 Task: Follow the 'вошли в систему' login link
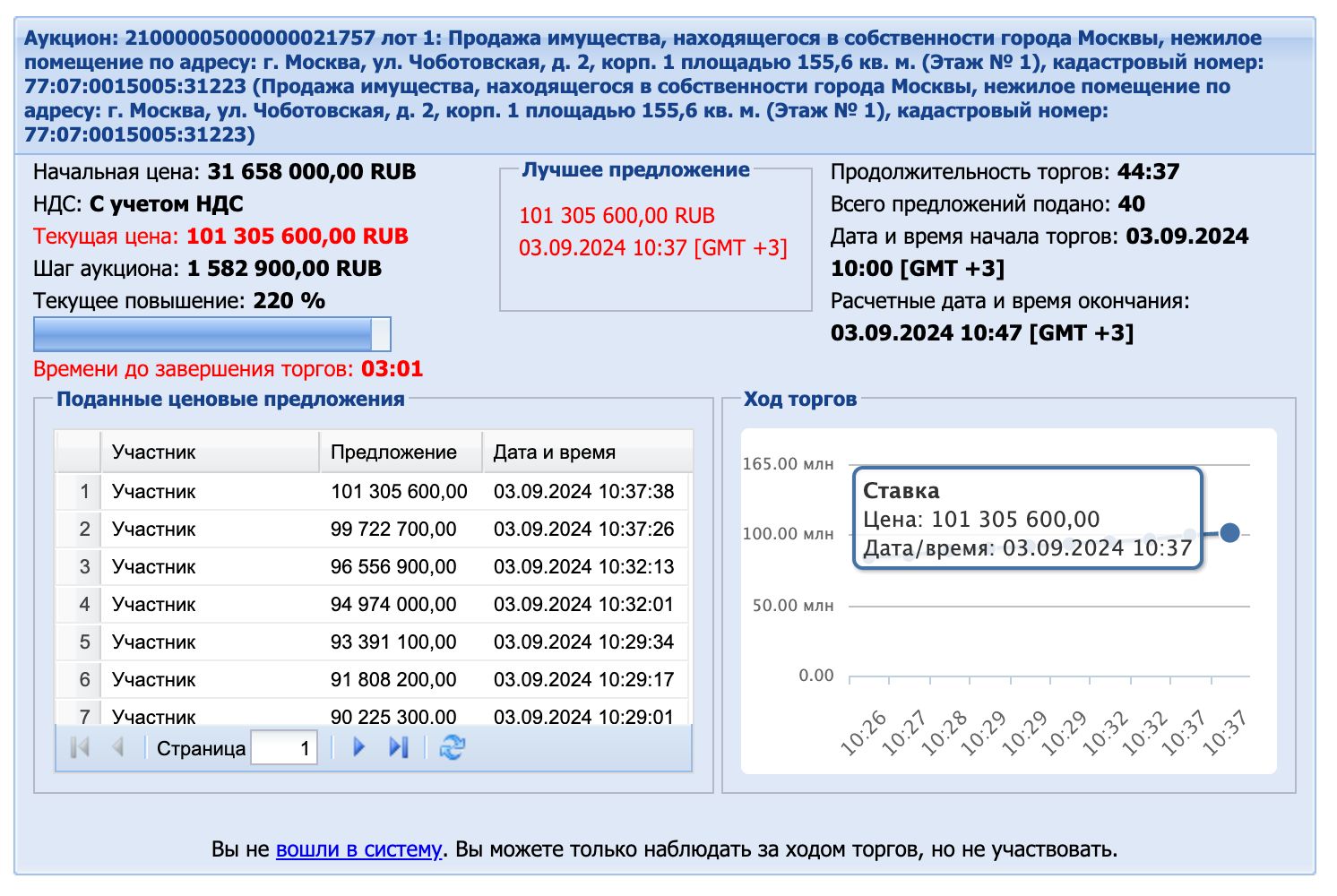coord(358,849)
